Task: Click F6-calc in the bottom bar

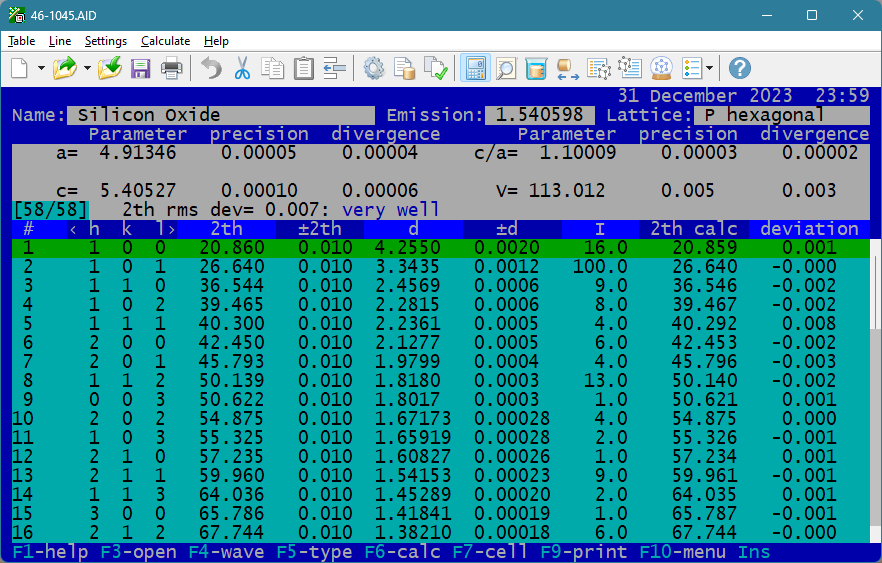Action: click(403, 552)
